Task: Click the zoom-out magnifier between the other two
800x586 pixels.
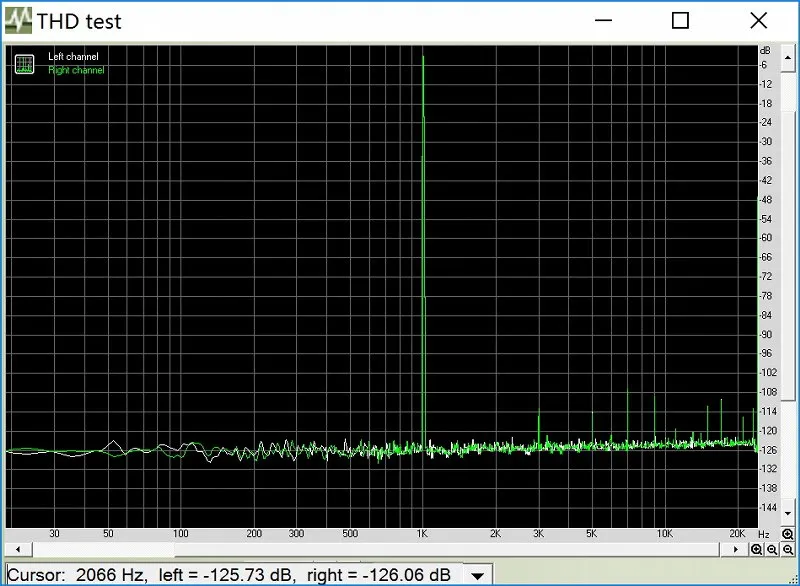Action: coord(772,549)
